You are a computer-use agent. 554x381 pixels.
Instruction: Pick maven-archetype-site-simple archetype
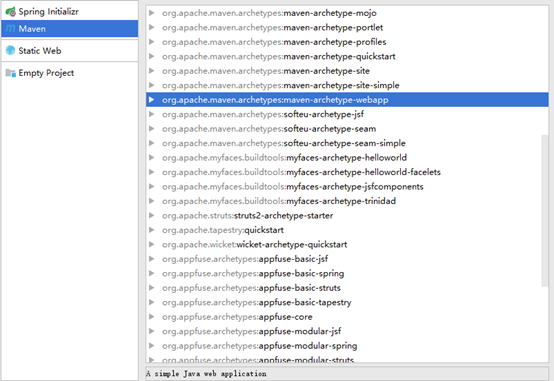click(x=281, y=86)
